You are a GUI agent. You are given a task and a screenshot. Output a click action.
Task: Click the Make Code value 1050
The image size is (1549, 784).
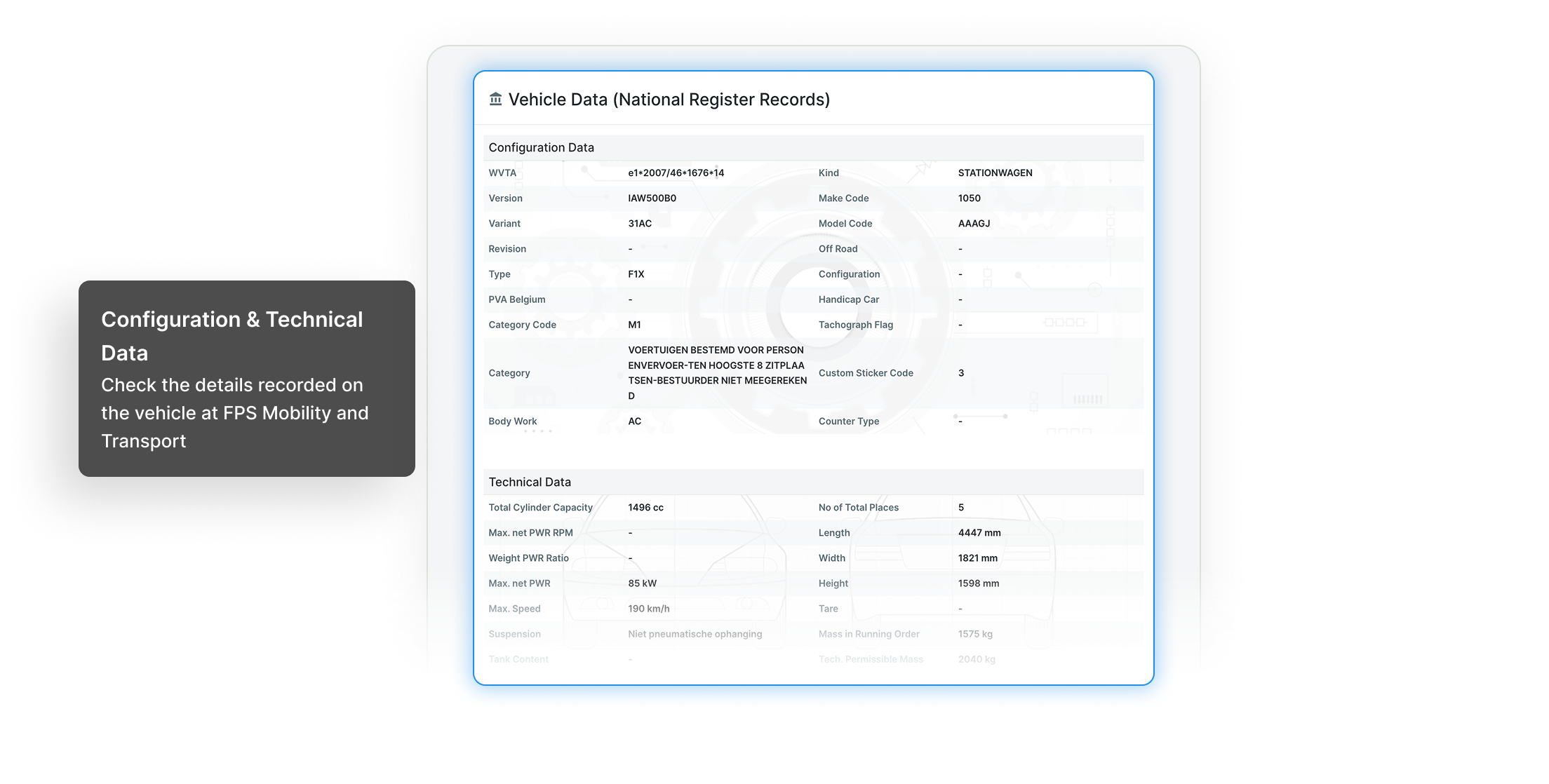[969, 198]
